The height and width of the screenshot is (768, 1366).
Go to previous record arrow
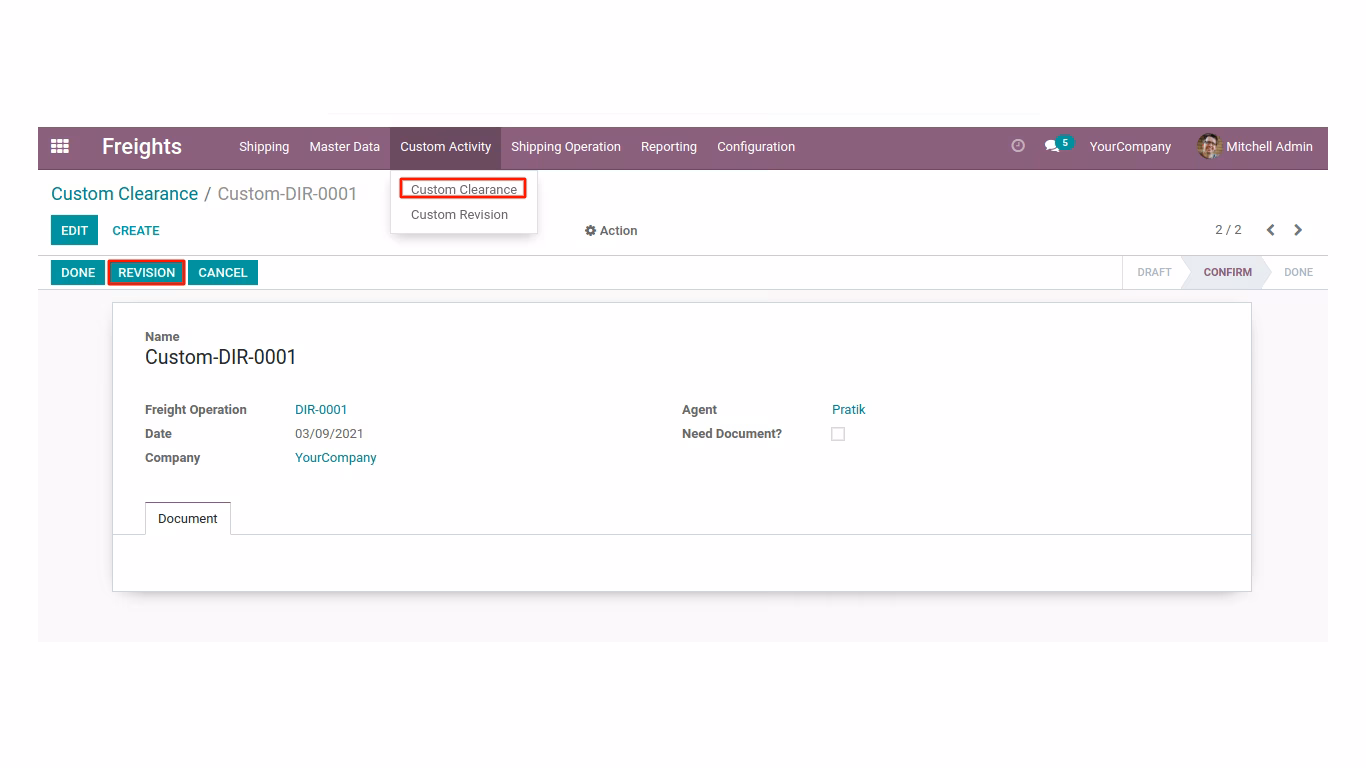1270,230
